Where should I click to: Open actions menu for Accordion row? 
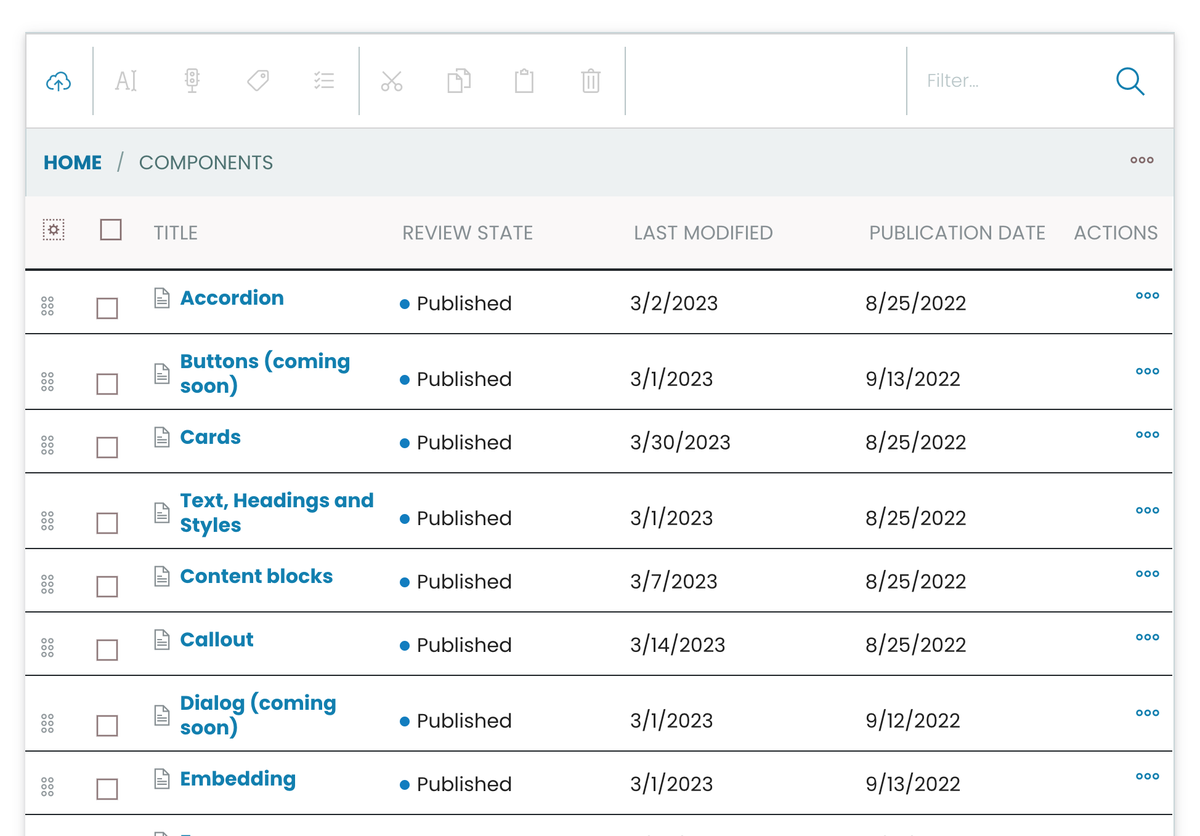(x=1147, y=296)
